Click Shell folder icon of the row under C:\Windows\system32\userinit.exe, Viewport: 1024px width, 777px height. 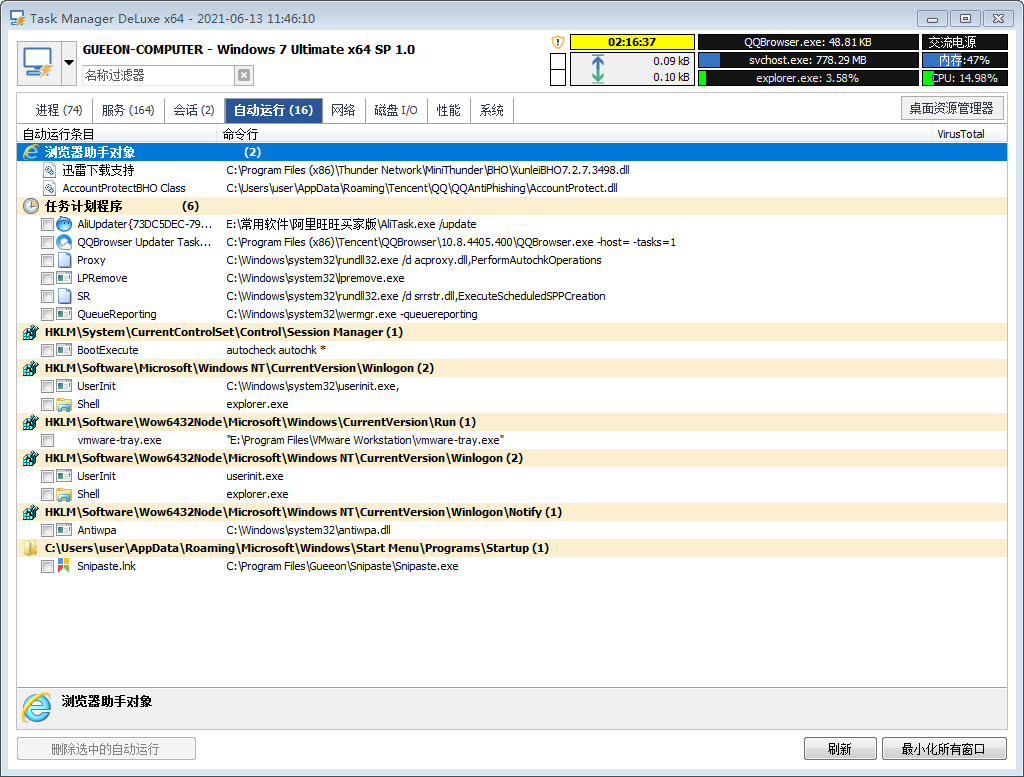coord(64,404)
